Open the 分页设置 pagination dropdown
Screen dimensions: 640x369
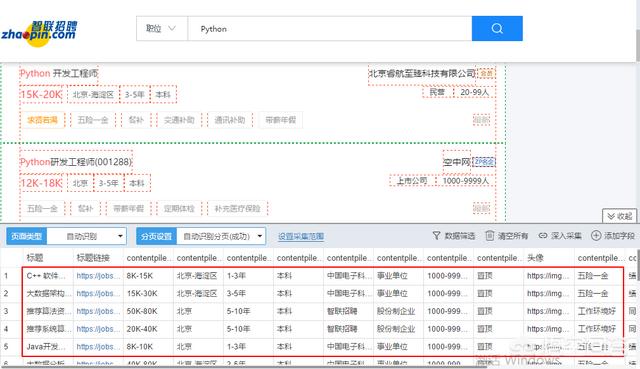pyautogui.click(x=221, y=236)
